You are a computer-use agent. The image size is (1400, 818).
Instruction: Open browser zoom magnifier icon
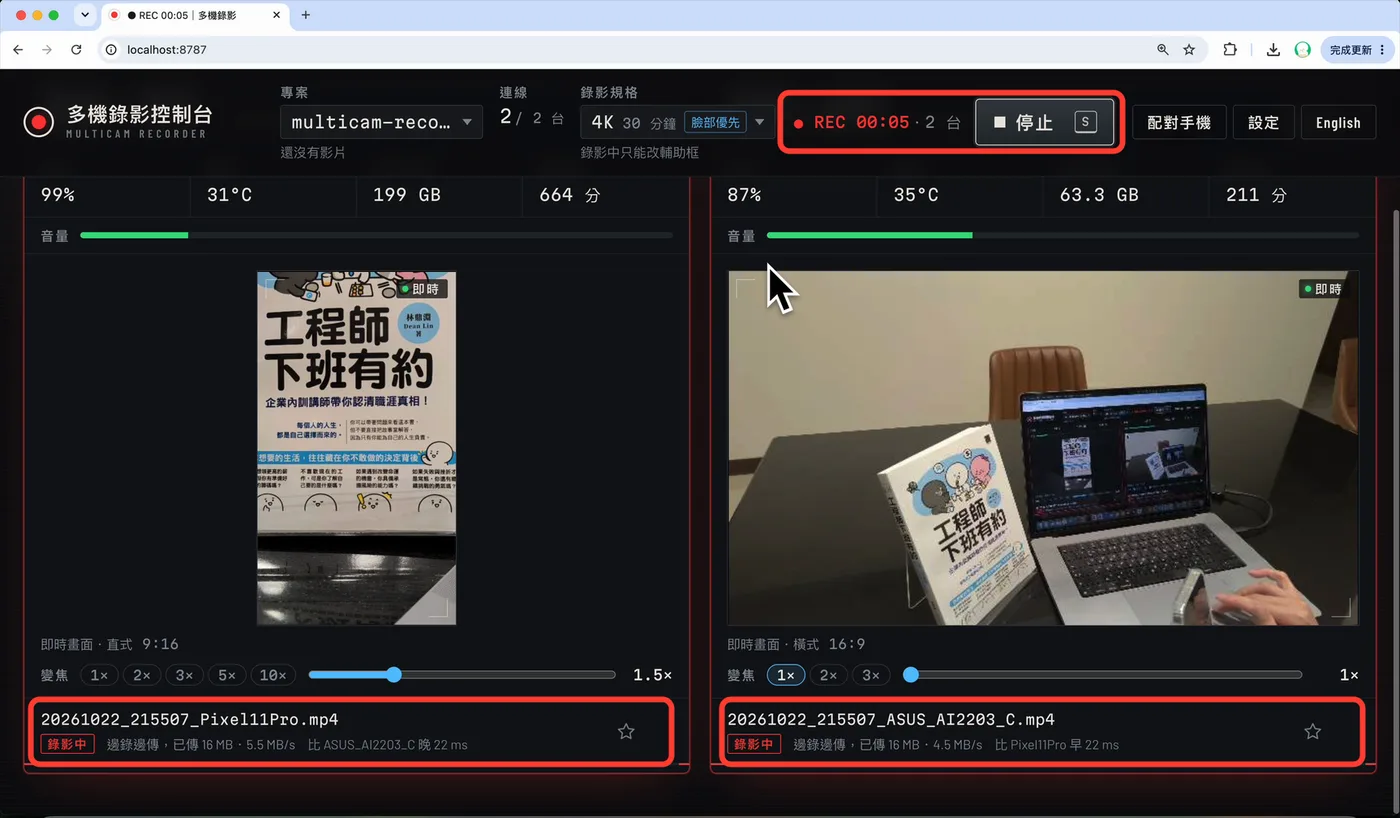pyautogui.click(x=1162, y=49)
